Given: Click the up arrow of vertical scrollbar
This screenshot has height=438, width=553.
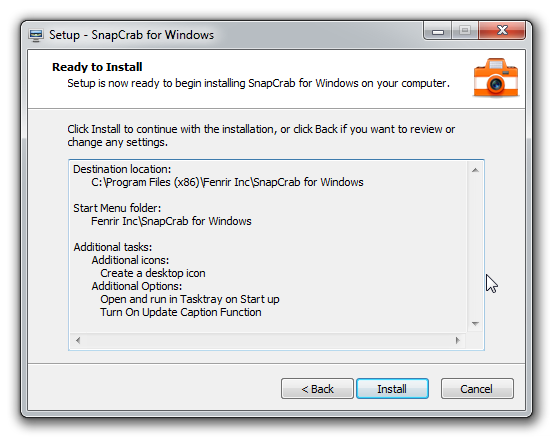Looking at the screenshot, I should pos(475,170).
